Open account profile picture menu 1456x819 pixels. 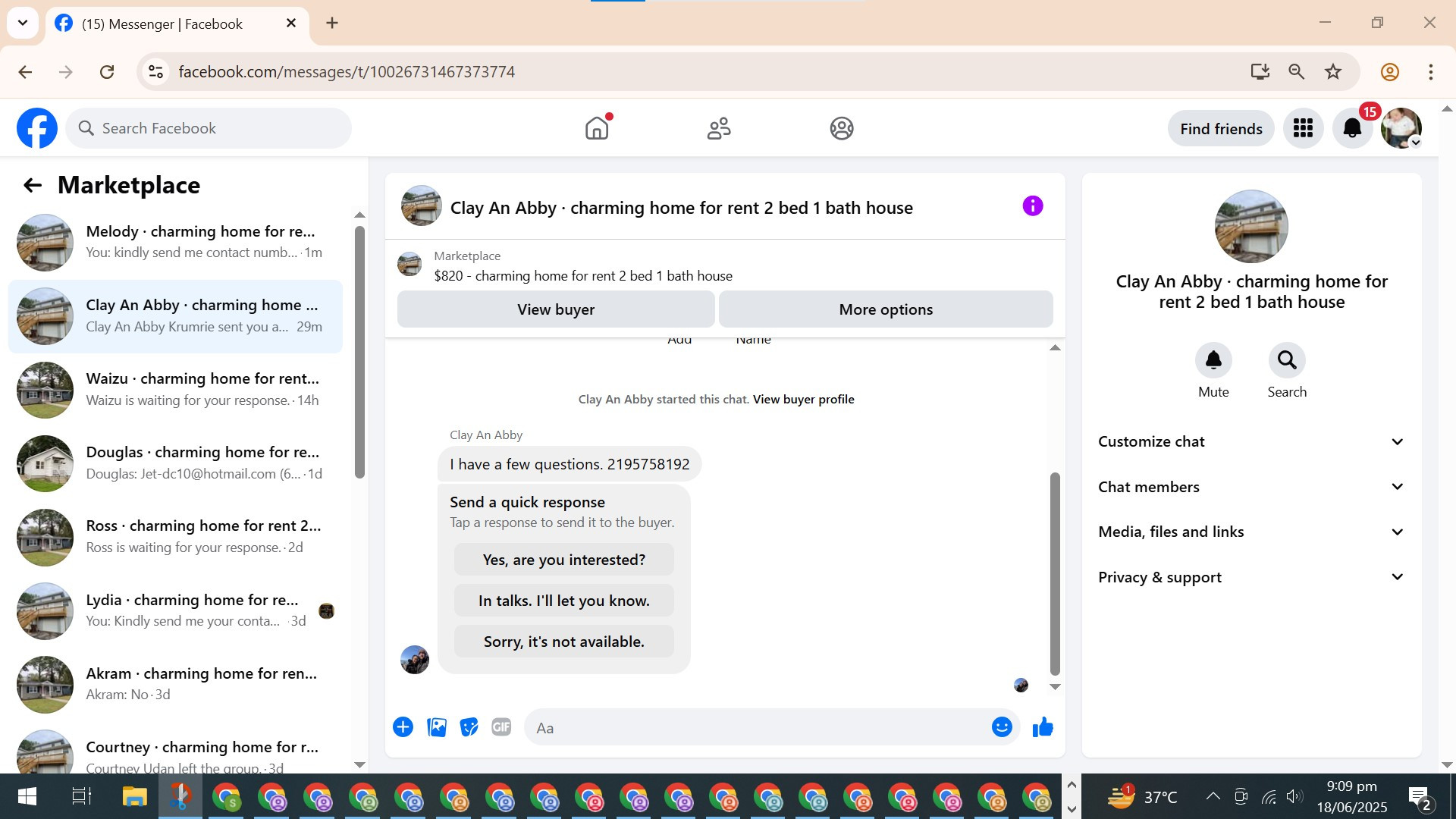[x=1401, y=128]
